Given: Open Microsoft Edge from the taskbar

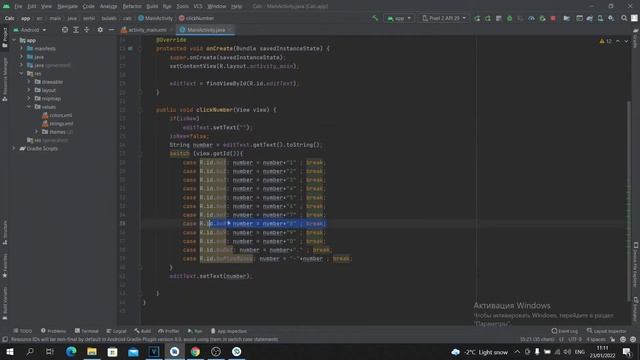Looking at the screenshot, I should [x=71, y=351].
